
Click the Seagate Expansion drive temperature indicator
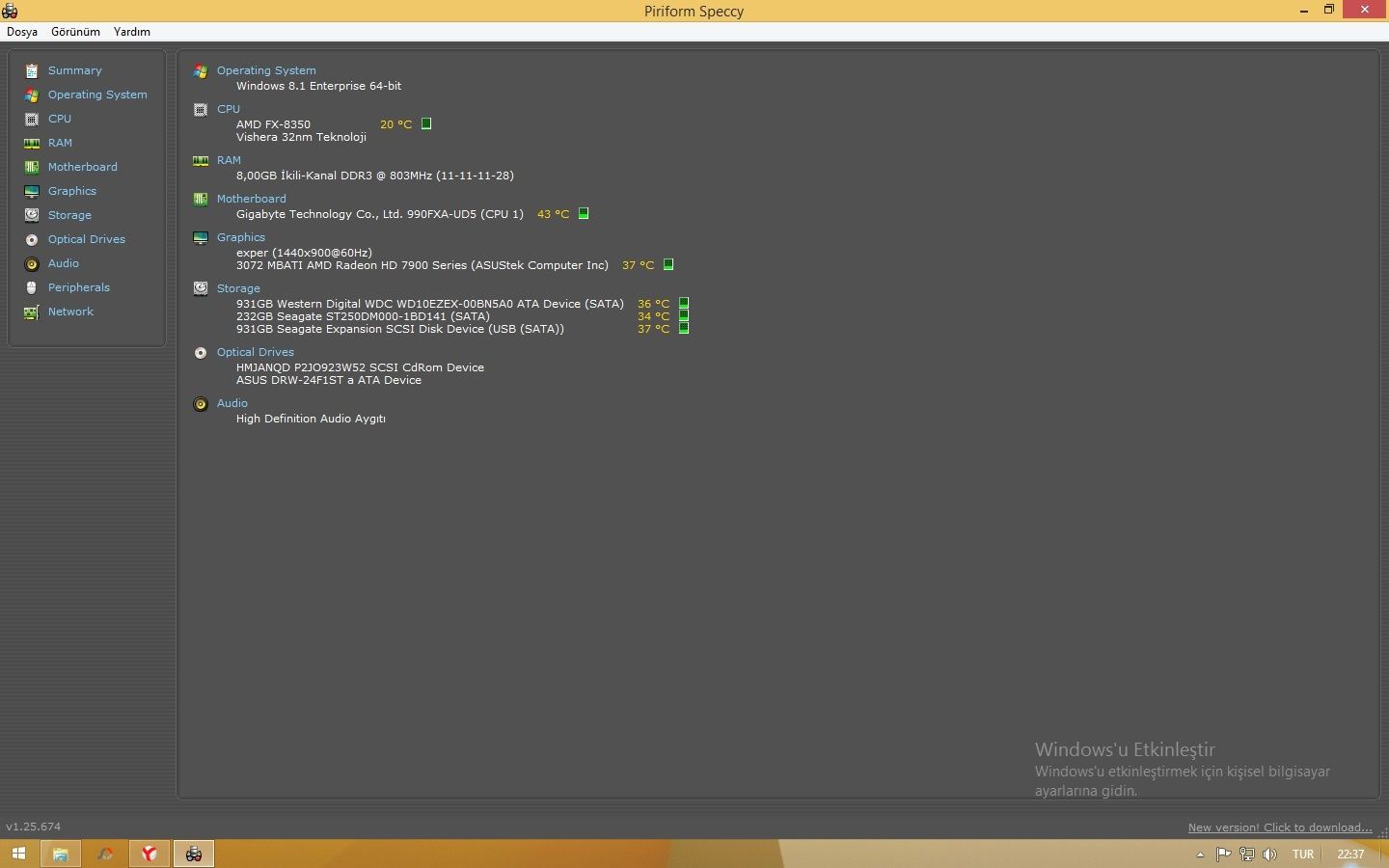[684, 328]
